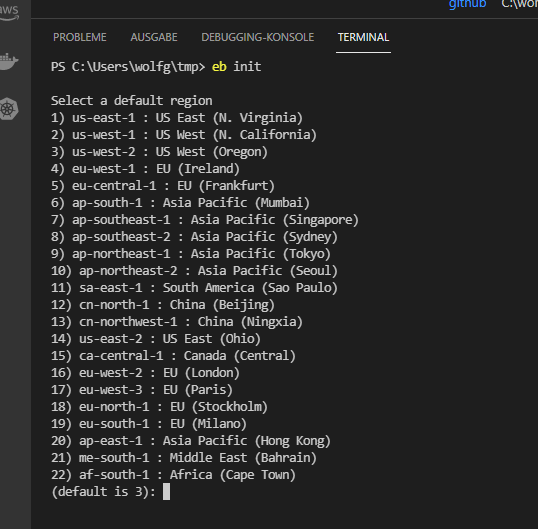Open the DEBUGGING-KONSOLE tab
Image resolution: width=538 pixels, height=529 pixels.
point(258,37)
